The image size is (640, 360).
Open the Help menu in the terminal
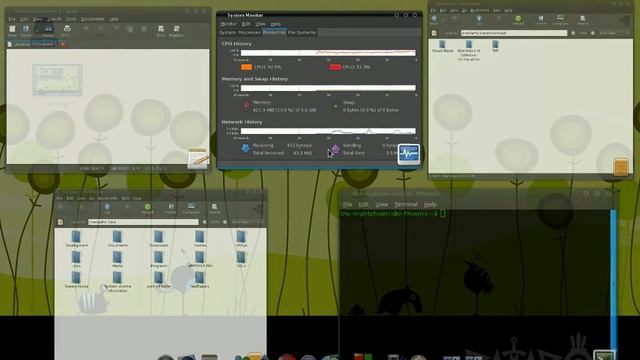430,204
